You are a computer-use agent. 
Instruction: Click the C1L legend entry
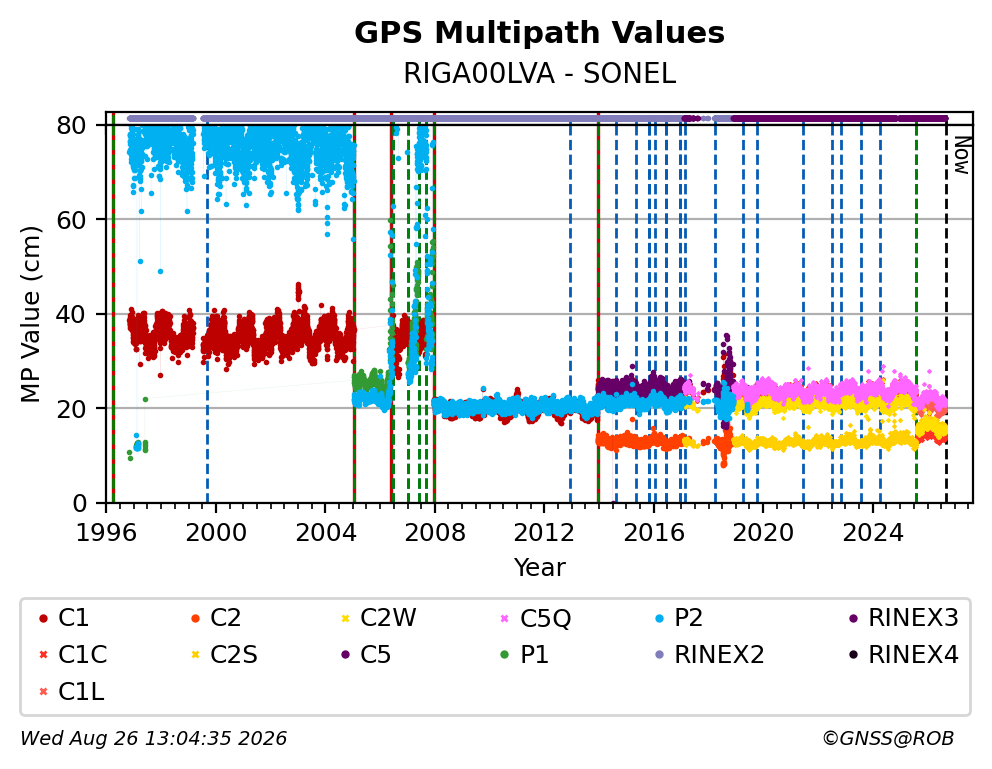click(71, 692)
